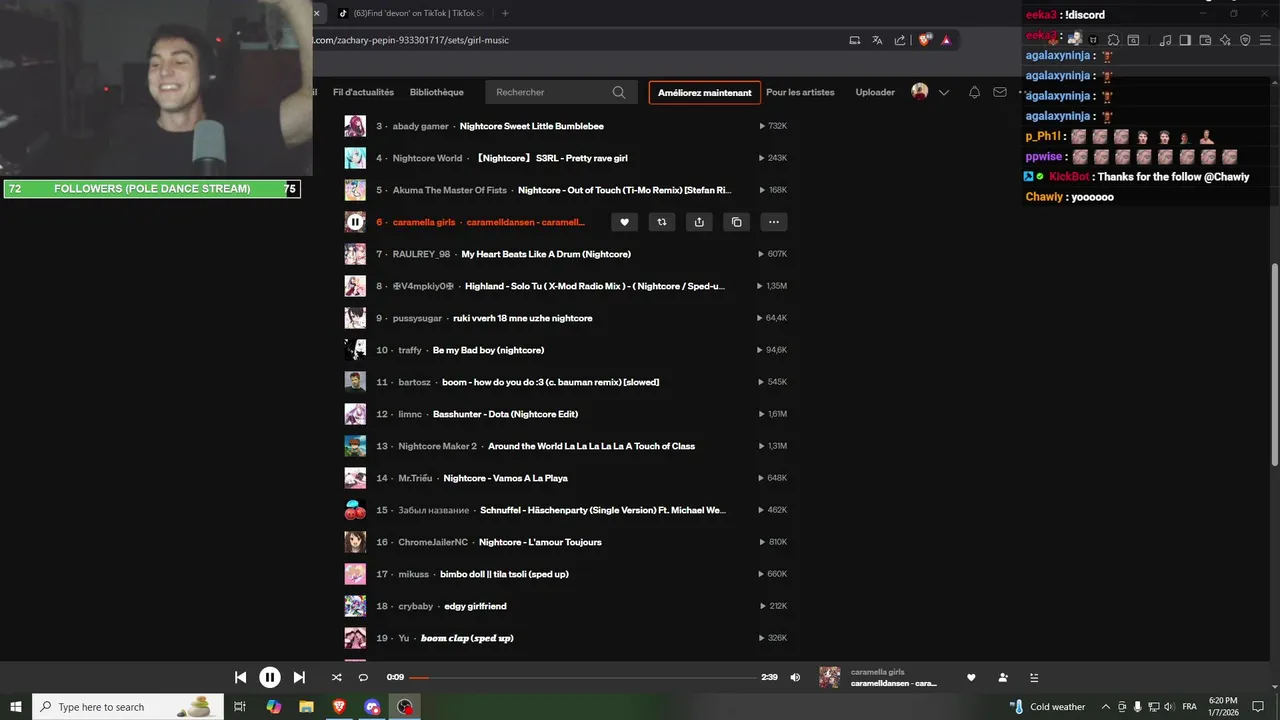Go to Fil d'actualités
The height and width of the screenshot is (720, 1280).
pyautogui.click(x=363, y=92)
